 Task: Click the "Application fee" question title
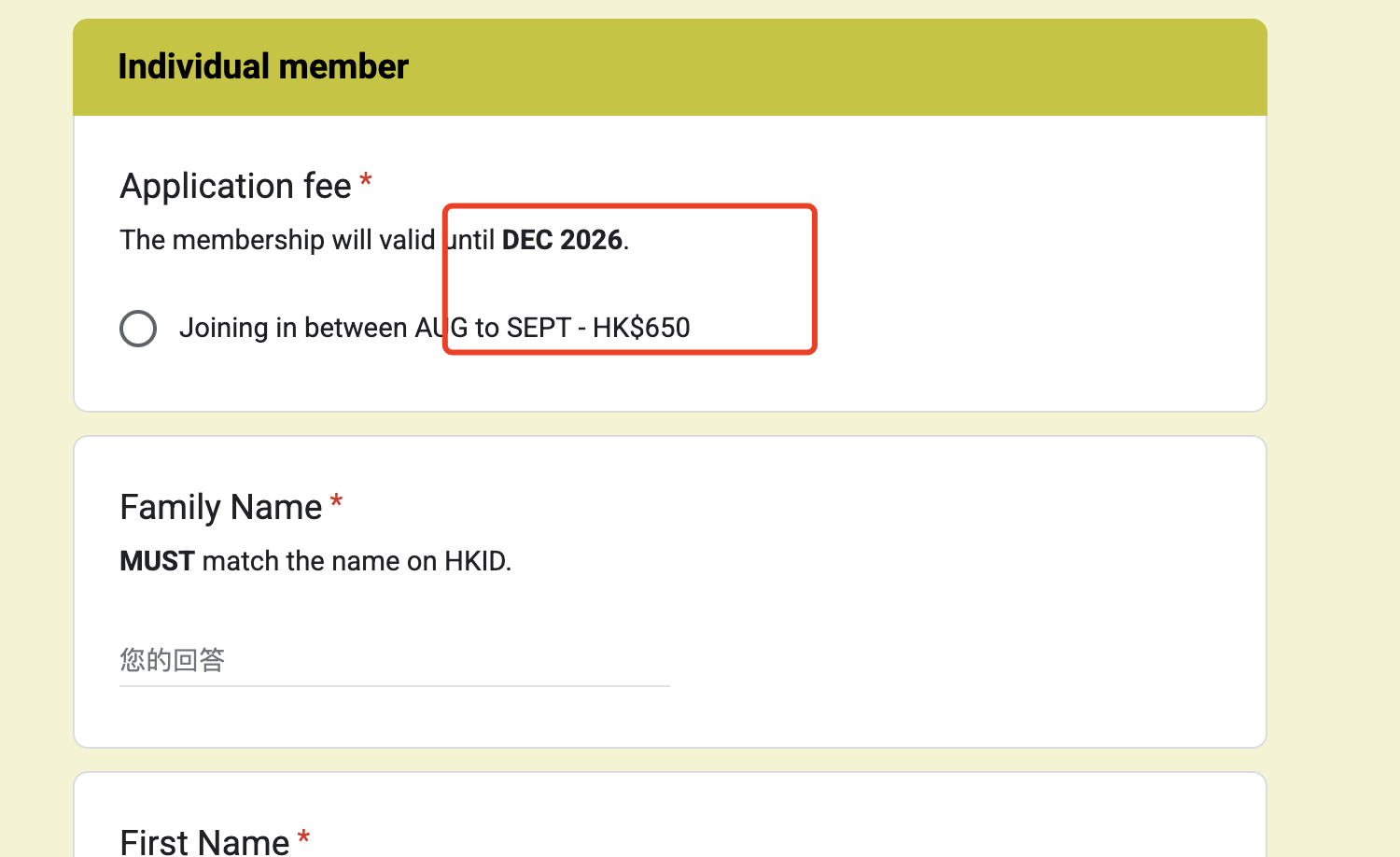point(235,187)
